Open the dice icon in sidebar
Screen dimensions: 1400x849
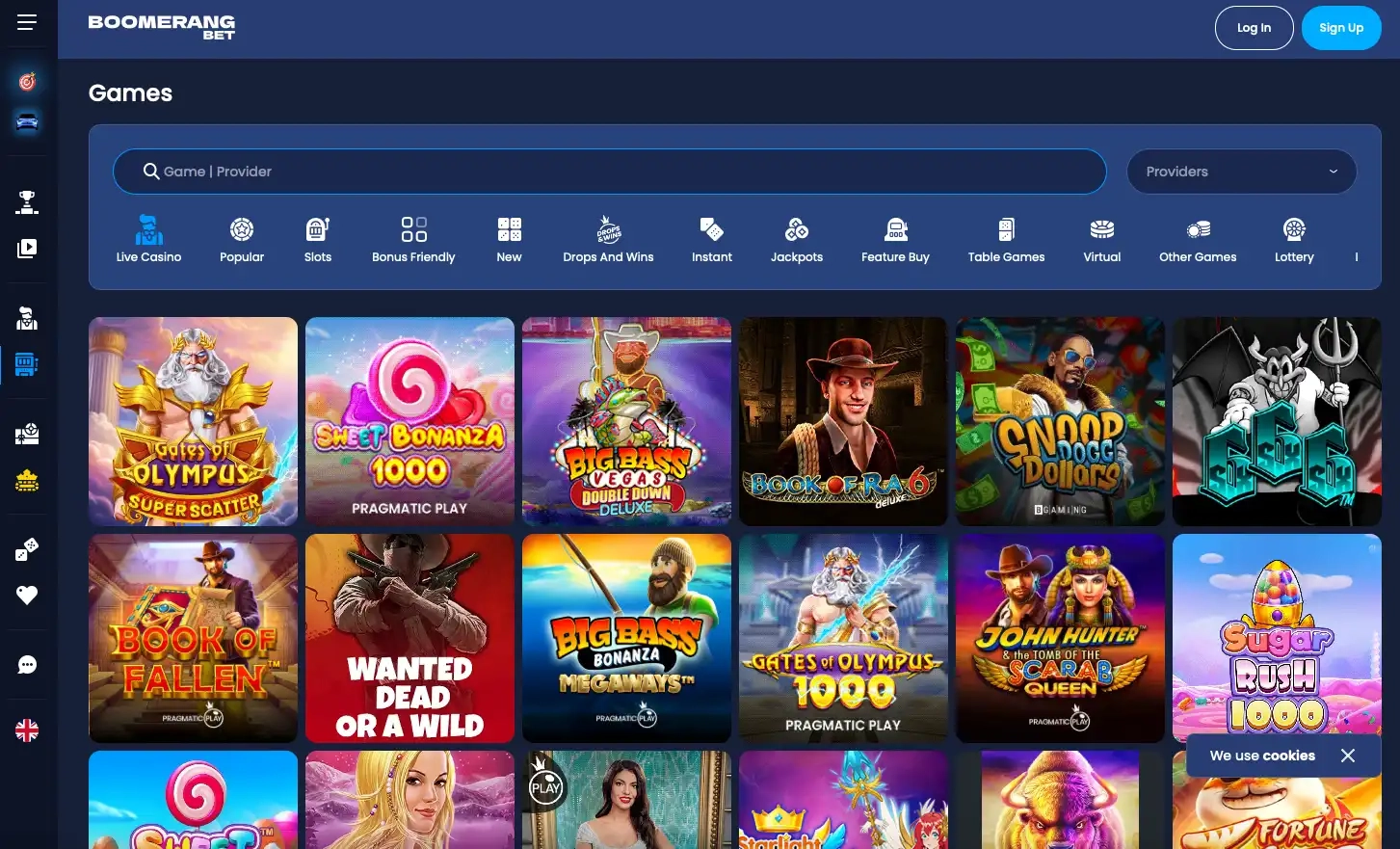(27, 549)
